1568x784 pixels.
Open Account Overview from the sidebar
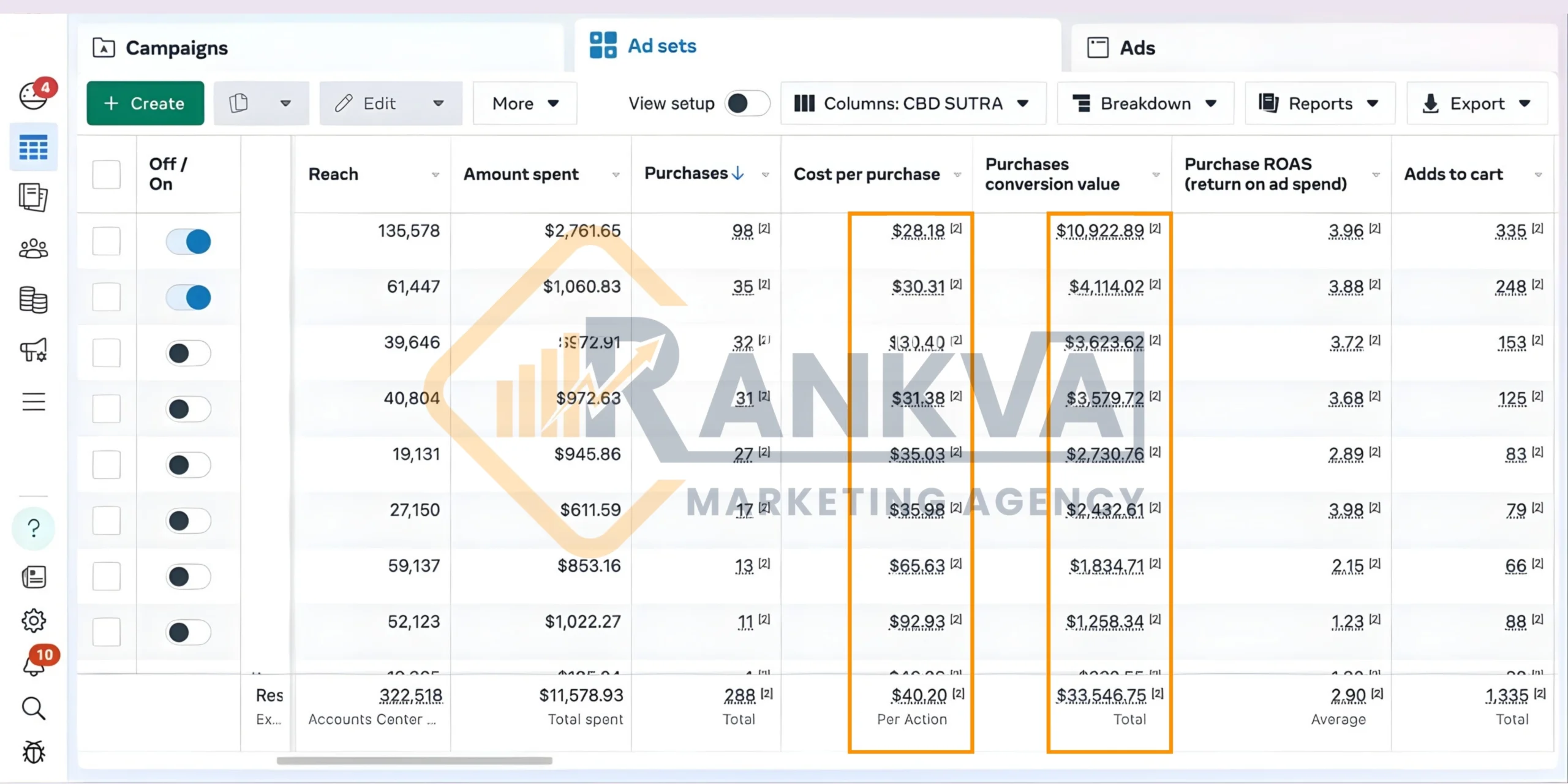34,95
